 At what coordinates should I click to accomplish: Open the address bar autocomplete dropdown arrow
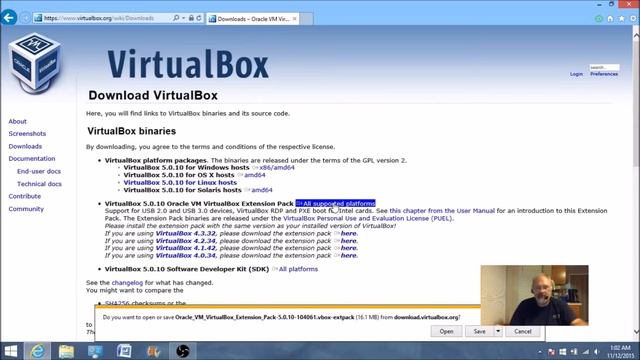tap(183, 18)
